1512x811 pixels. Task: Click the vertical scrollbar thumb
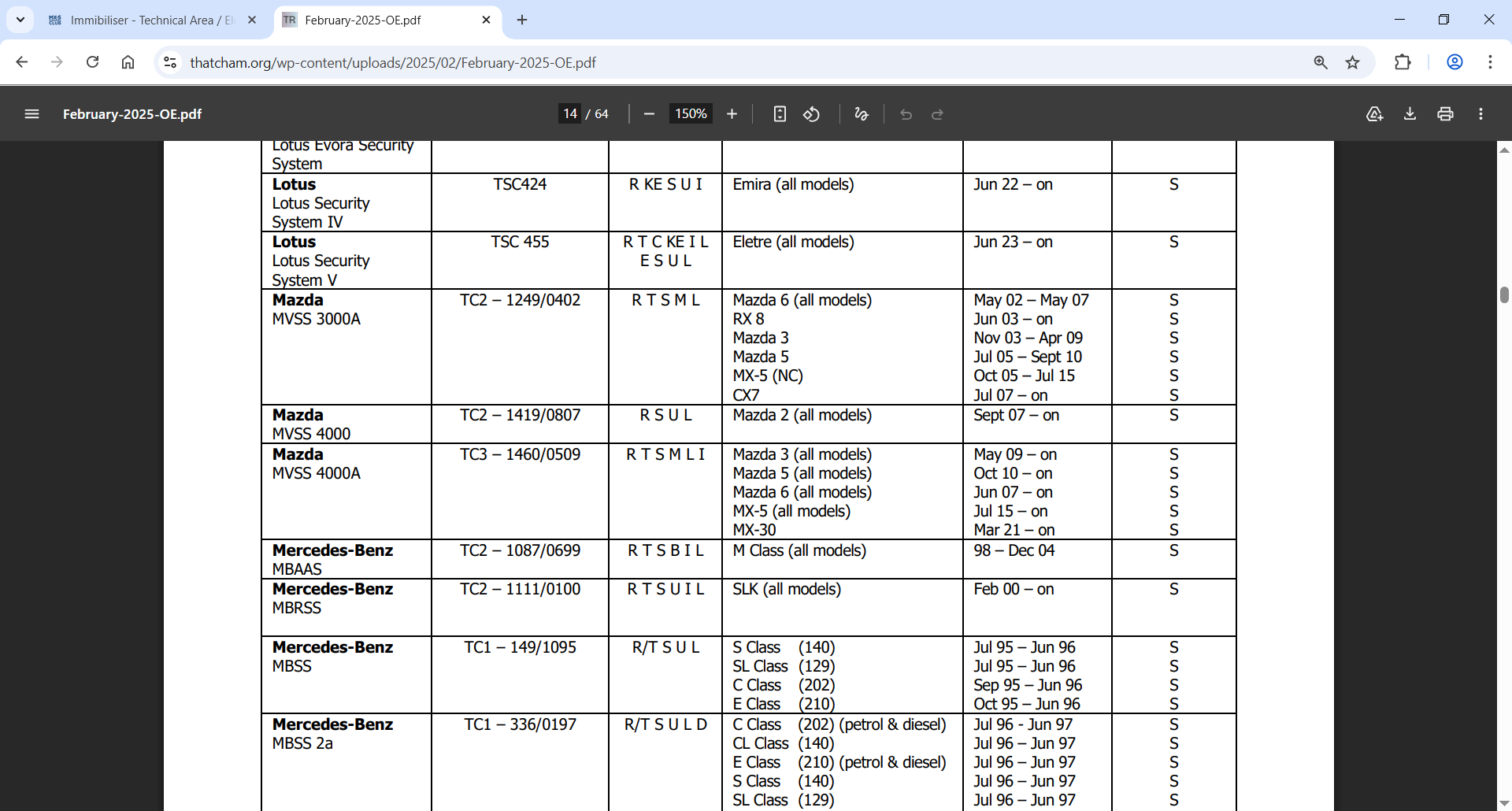(x=1504, y=294)
